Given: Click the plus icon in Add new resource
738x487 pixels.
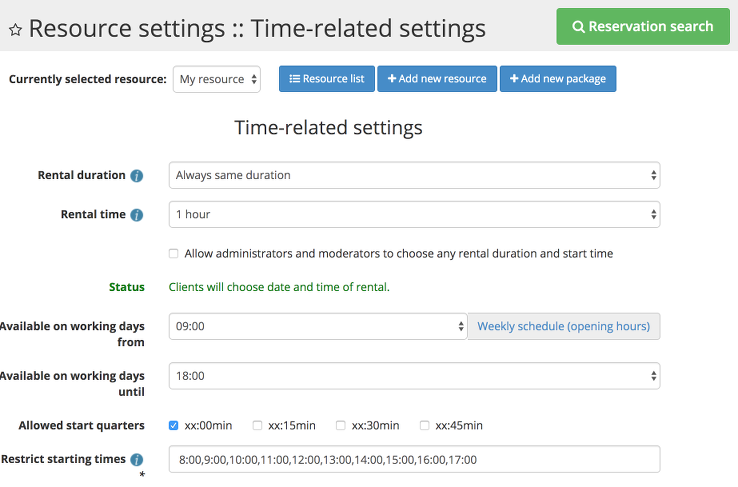Looking at the screenshot, I should point(392,79).
